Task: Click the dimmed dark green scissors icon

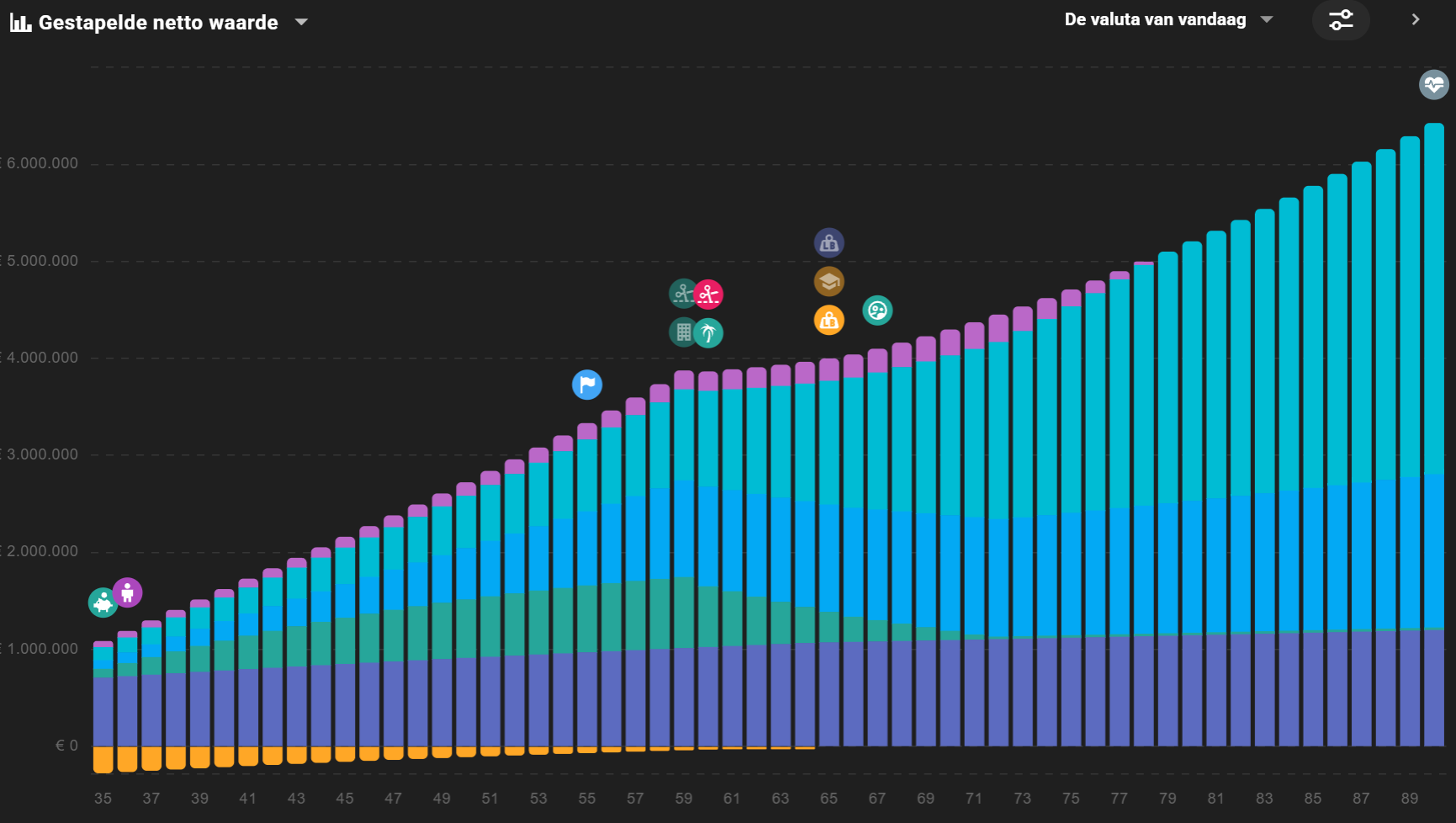Action: (x=682, y=293)
